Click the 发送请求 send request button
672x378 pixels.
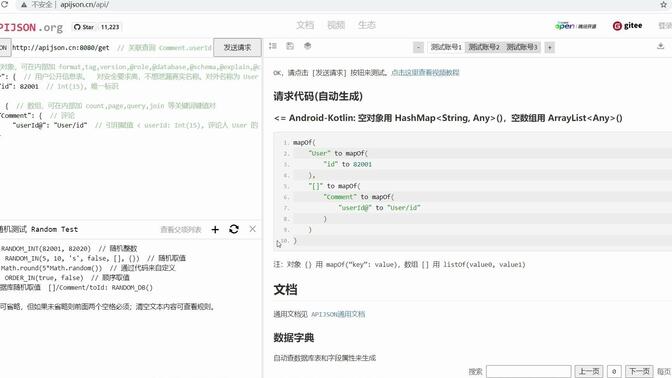point(237,48)
